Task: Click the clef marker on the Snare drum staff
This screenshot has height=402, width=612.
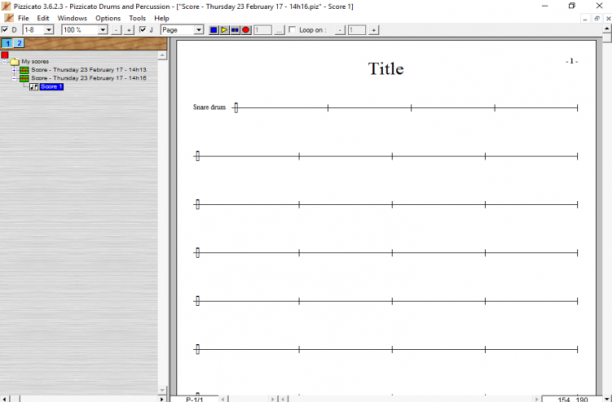Action: [x=236, y=108]
